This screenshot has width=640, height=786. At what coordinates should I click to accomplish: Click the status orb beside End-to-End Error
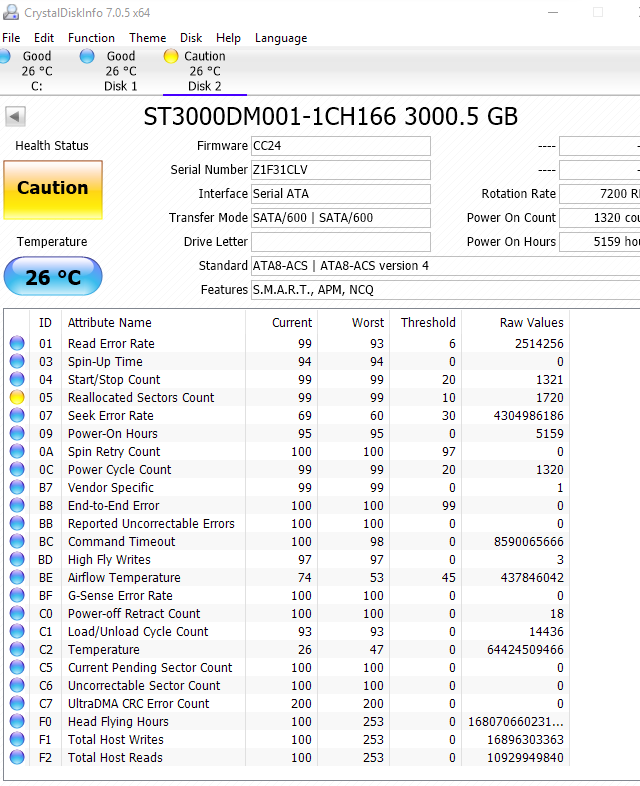pyautogui.click(x=17, y=505)
